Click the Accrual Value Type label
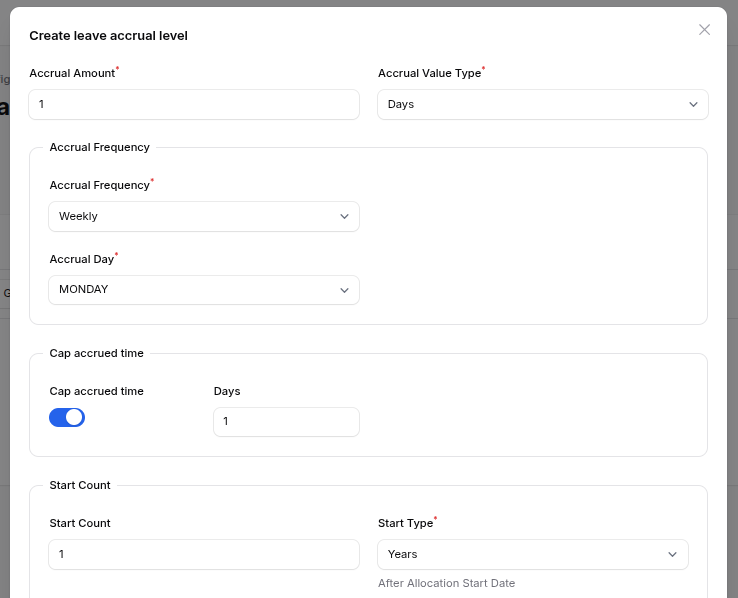The width and height of the screenshot is (738, 598). pos(429,73)
